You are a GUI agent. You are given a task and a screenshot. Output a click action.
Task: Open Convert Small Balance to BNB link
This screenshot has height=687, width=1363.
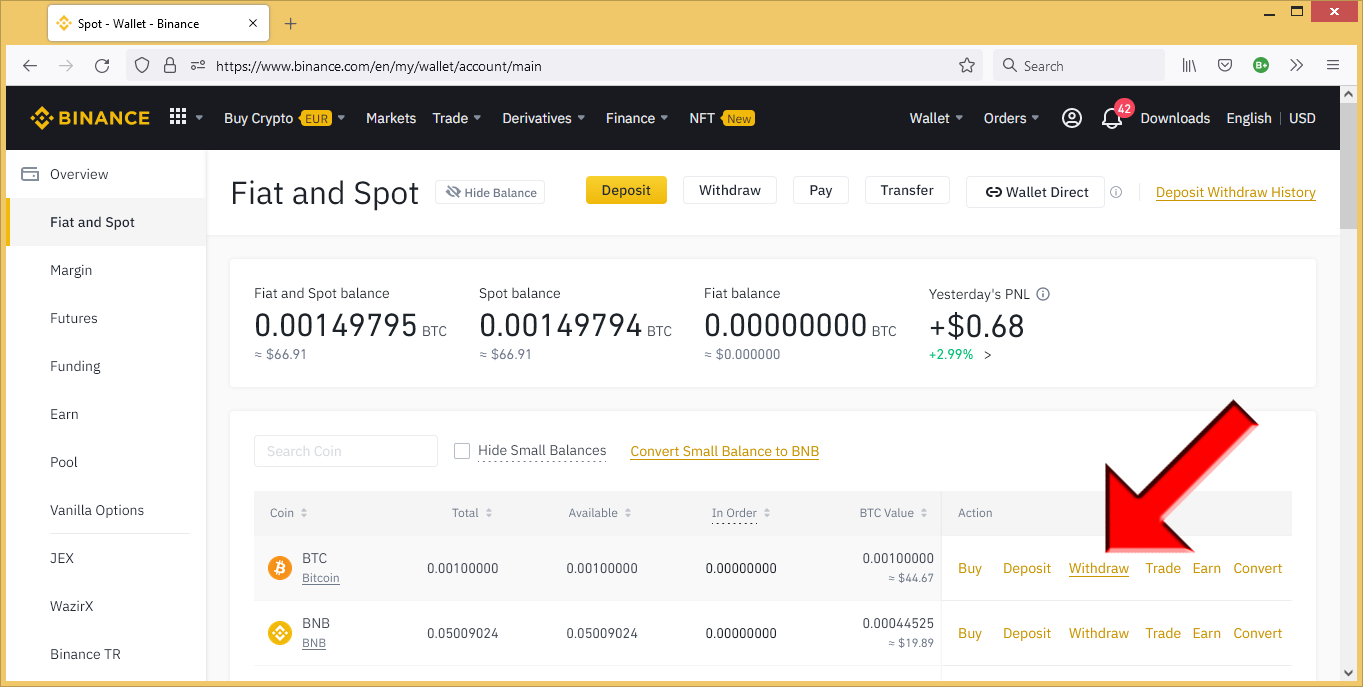724,451
